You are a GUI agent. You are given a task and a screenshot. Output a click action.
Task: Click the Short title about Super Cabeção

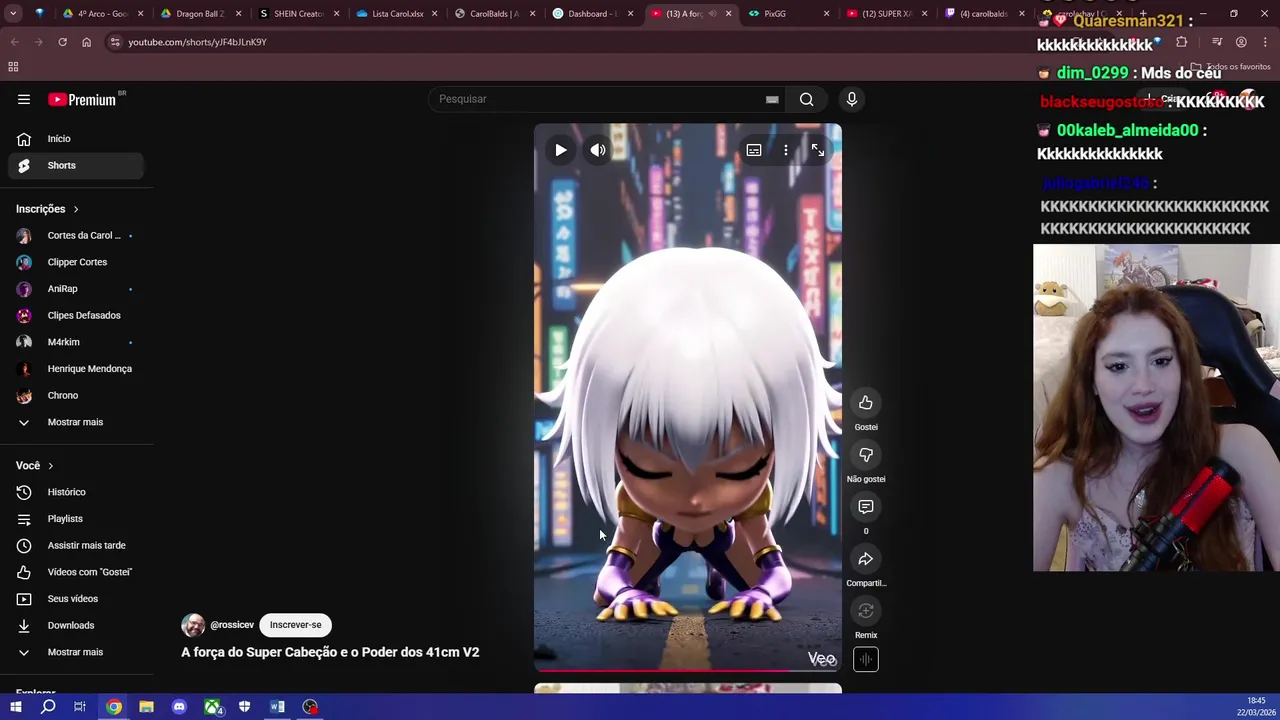pyautogui.click(x=330, y=652)
